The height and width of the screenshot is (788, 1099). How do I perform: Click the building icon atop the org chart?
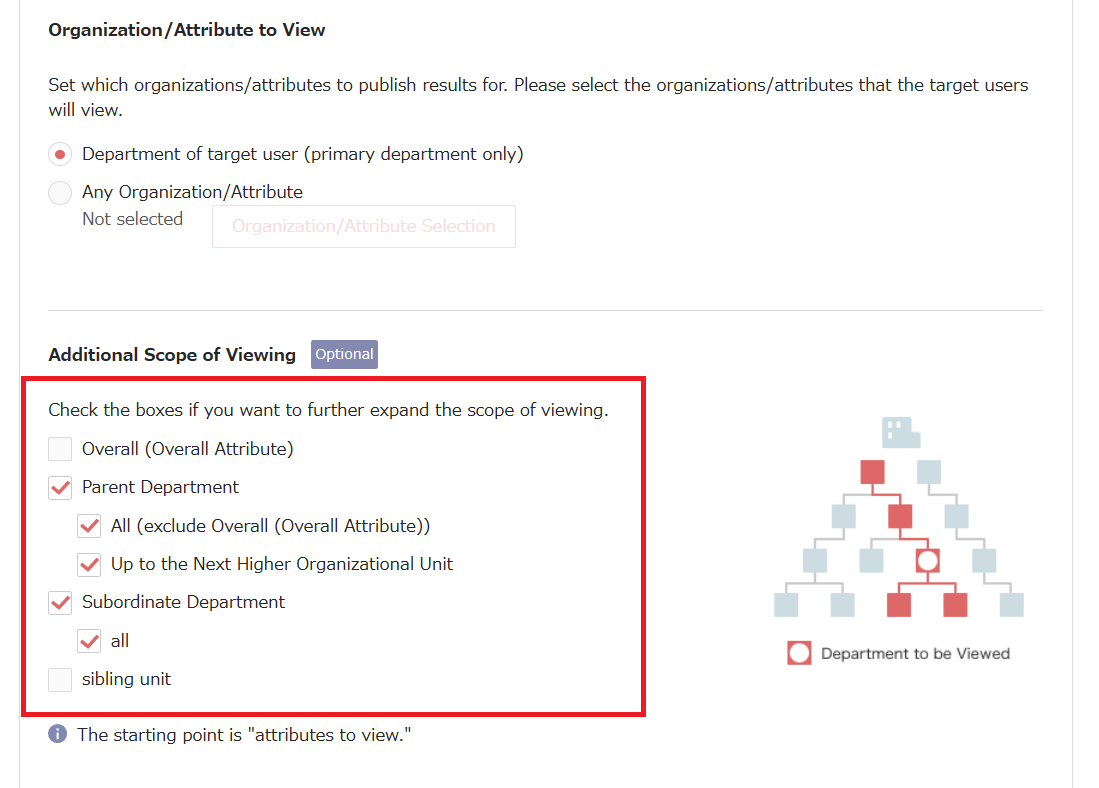pyautogui.click(x=900, y=432)
